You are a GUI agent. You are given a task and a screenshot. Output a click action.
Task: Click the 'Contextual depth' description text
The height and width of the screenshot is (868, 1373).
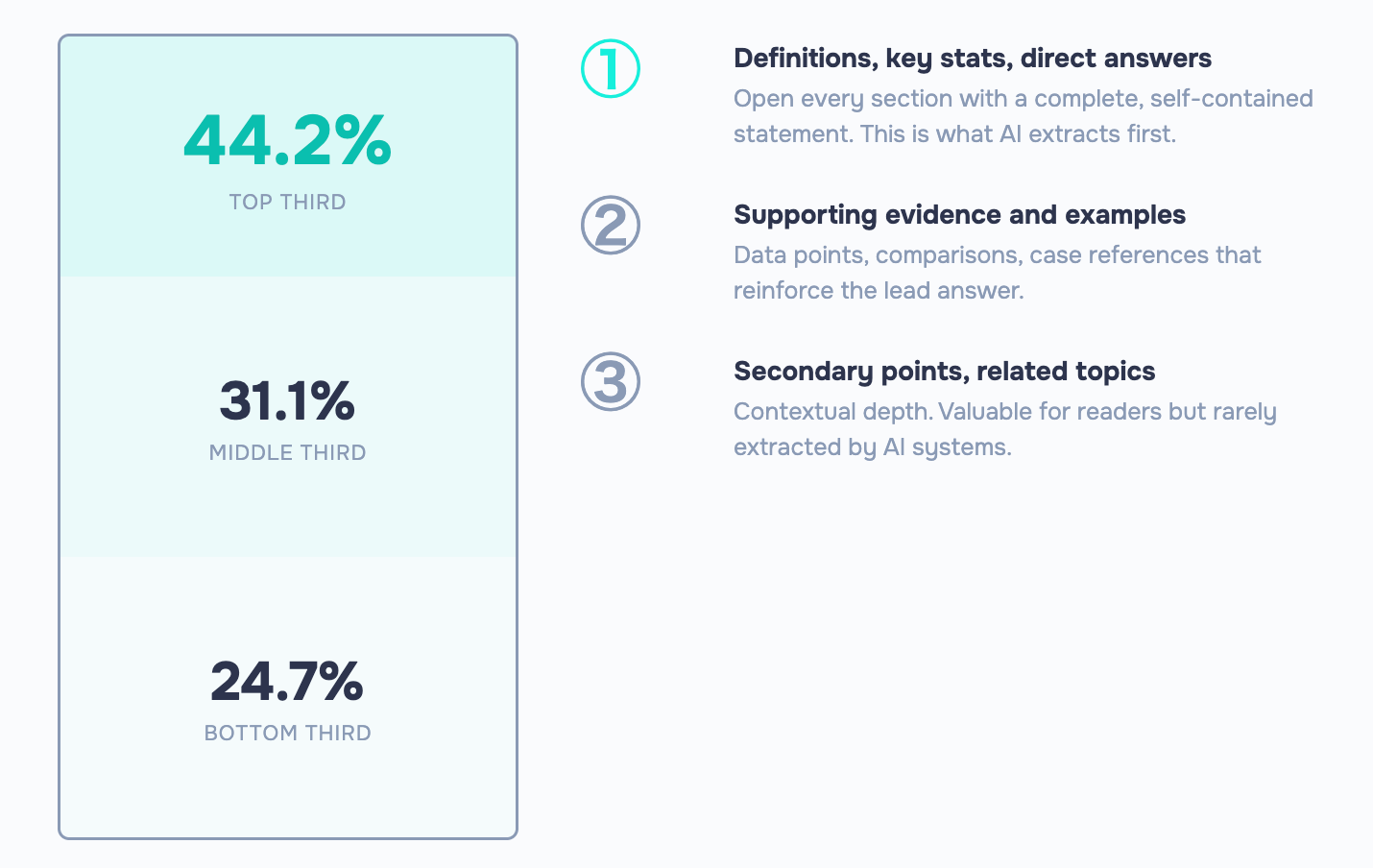[x=1005, y=429]
